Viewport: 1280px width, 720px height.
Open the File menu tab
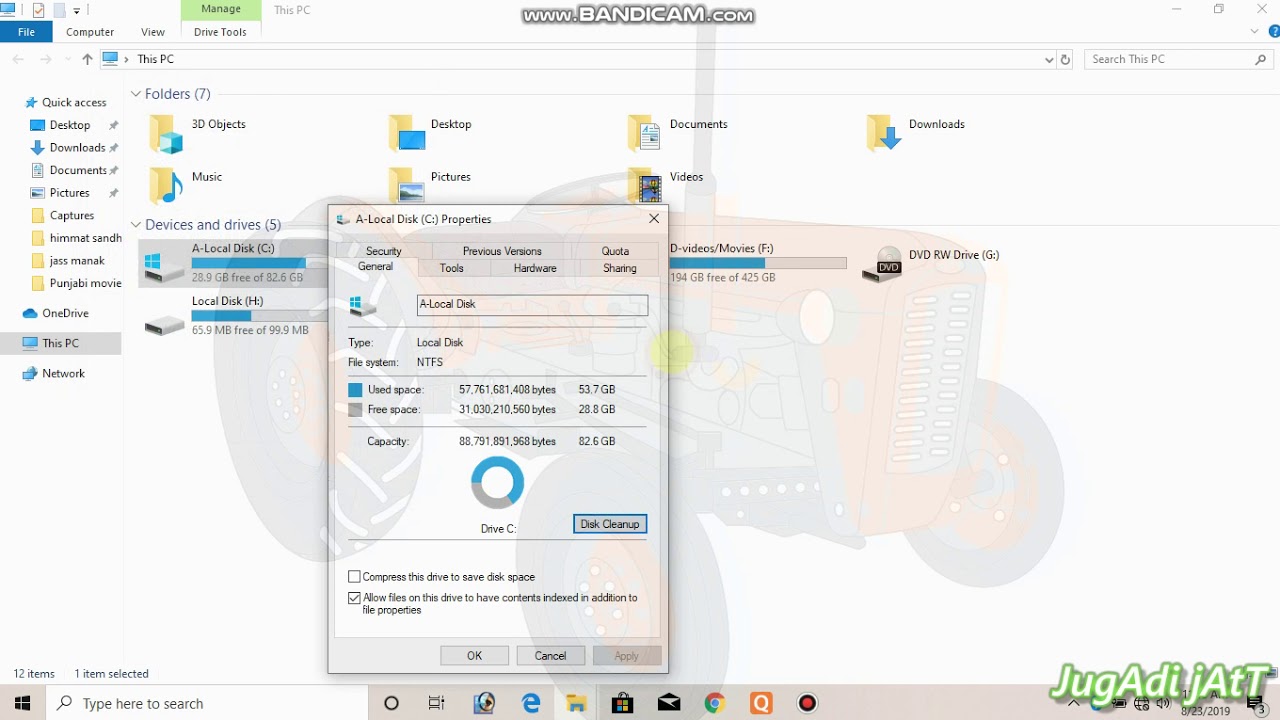pyautogui.click(x=27, y=32)
